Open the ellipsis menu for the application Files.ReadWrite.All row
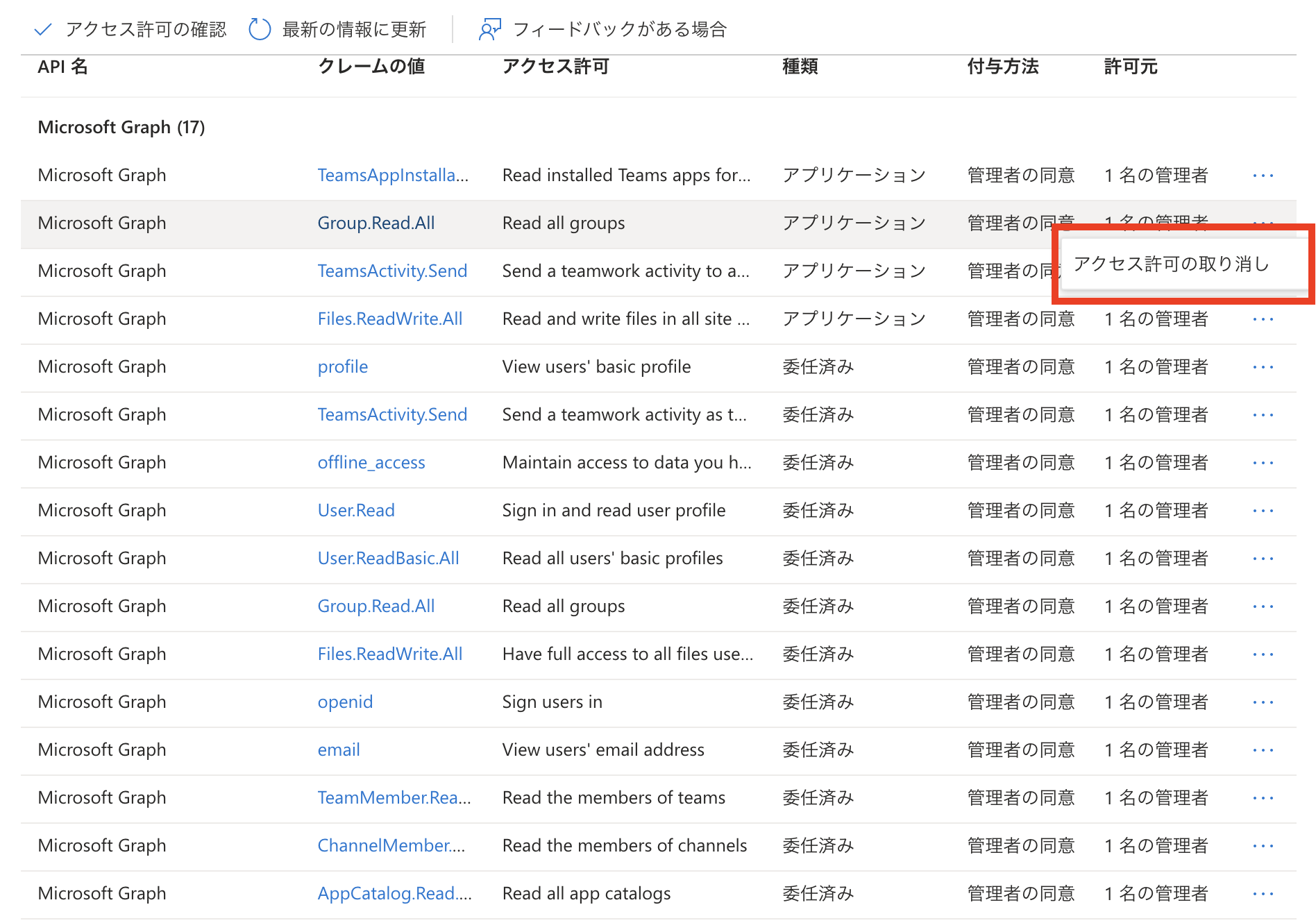This screenshot has width=1316, height=923. [1263, 319]
